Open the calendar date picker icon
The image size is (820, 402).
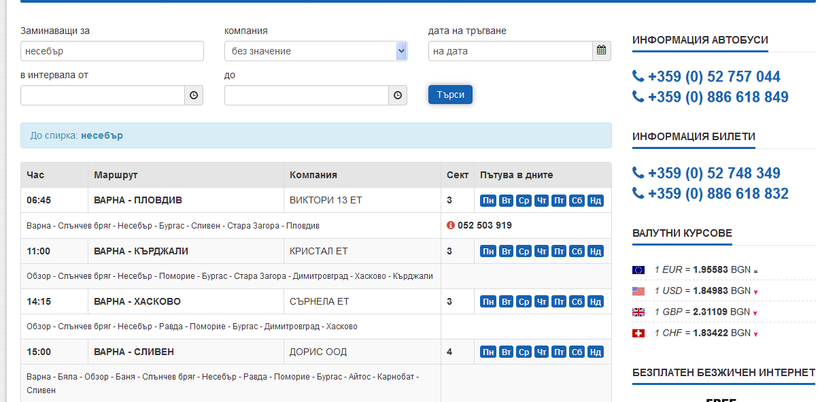coord(601,51)
